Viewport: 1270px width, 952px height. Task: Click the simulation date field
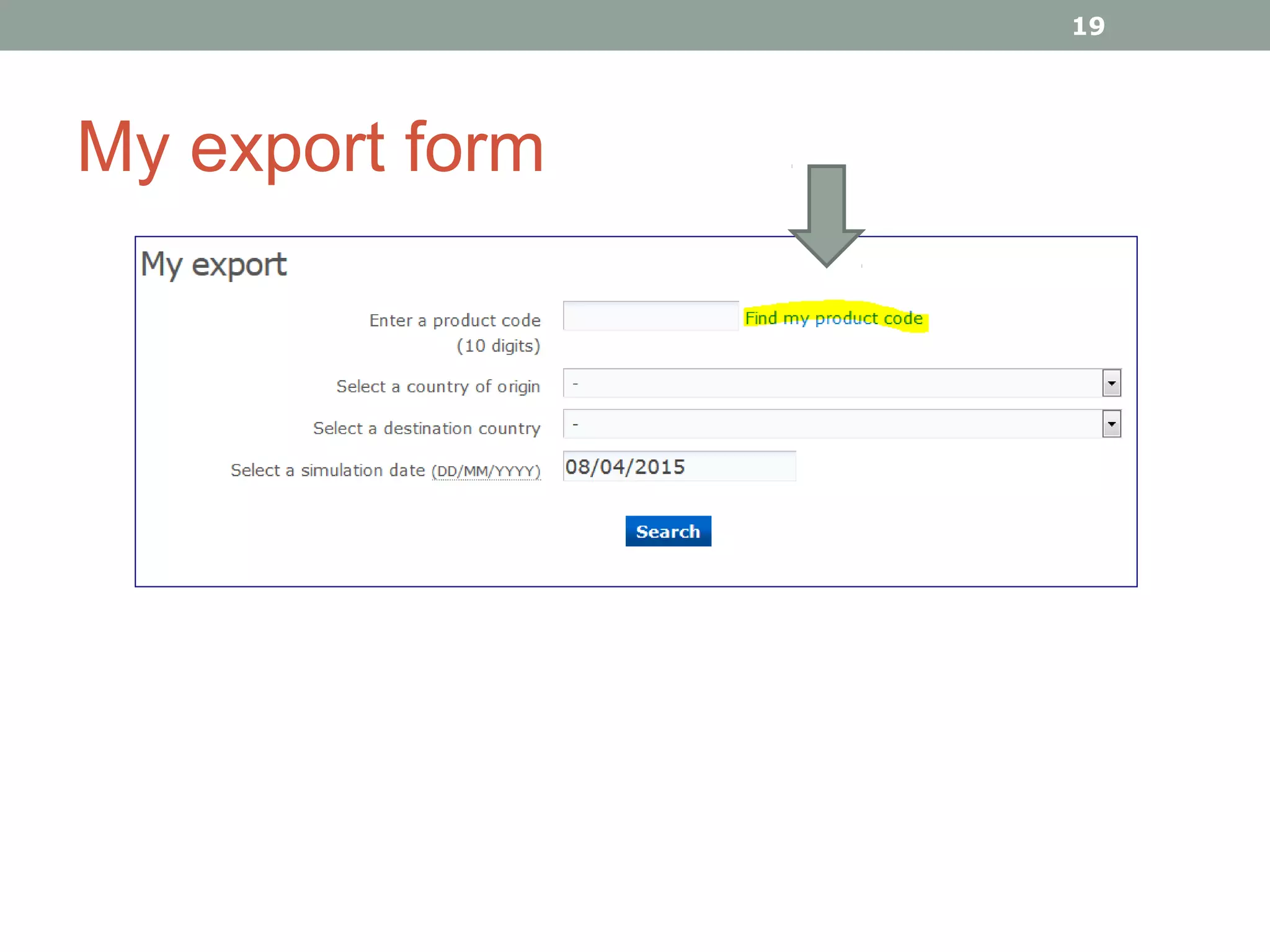click(678, 467)
